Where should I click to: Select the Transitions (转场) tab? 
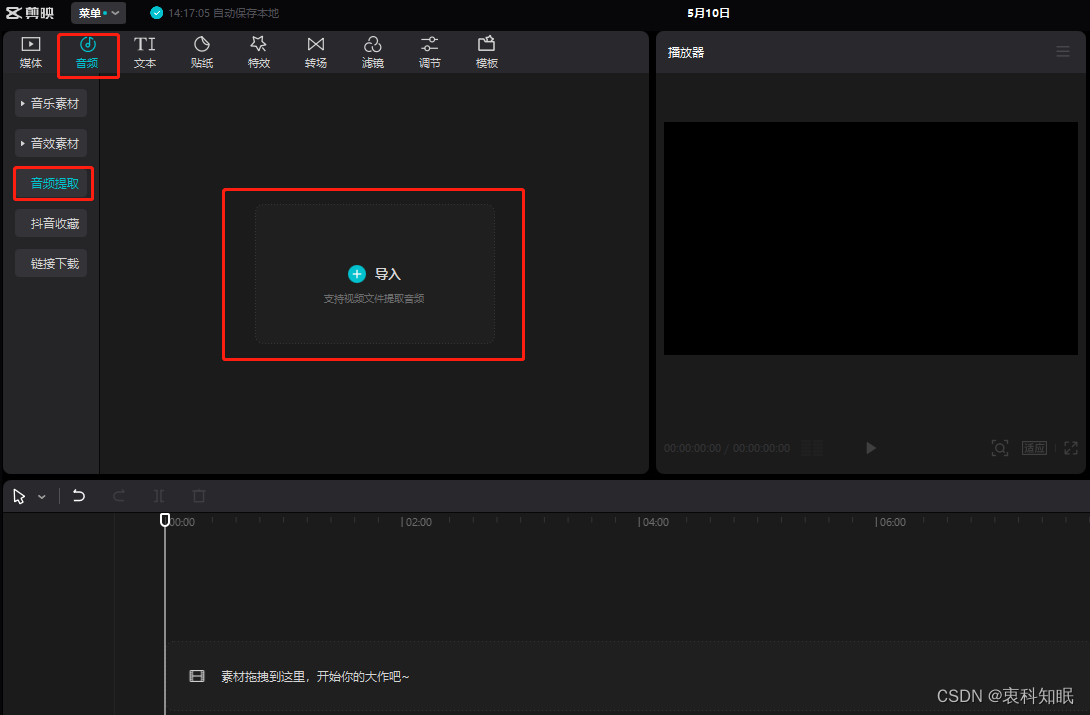316,52
